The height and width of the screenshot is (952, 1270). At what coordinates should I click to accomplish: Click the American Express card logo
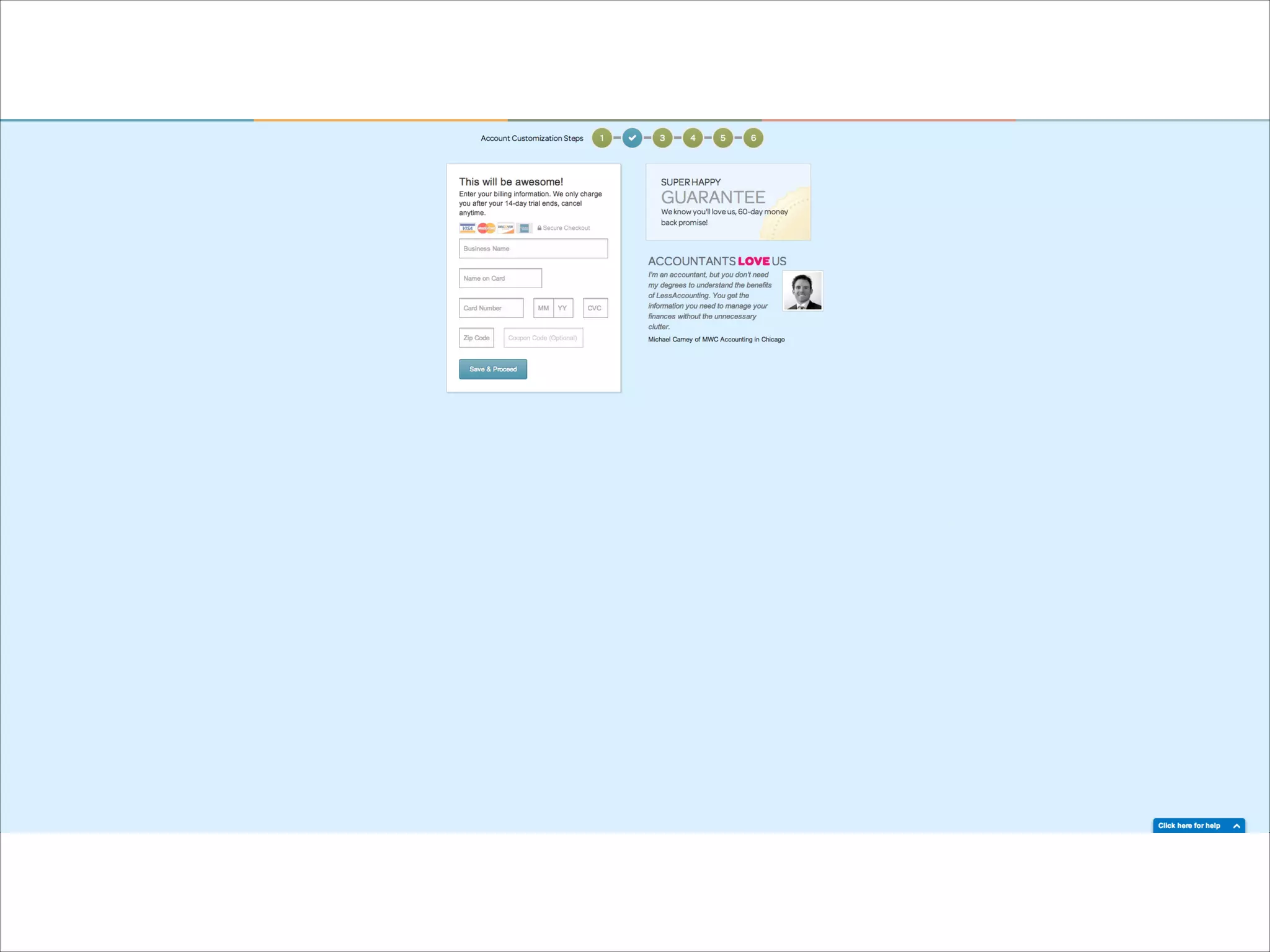pyautogui.click(x=525, y=228)
